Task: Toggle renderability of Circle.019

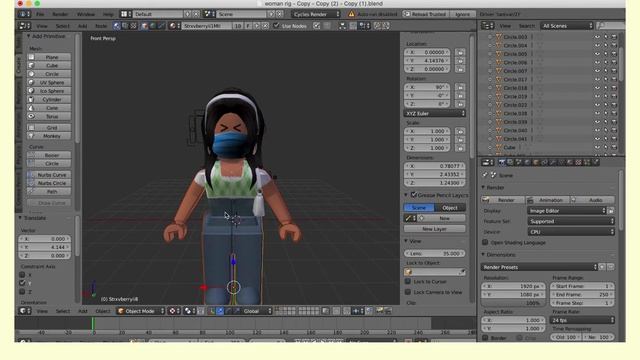Action: (x=614, y=96)
